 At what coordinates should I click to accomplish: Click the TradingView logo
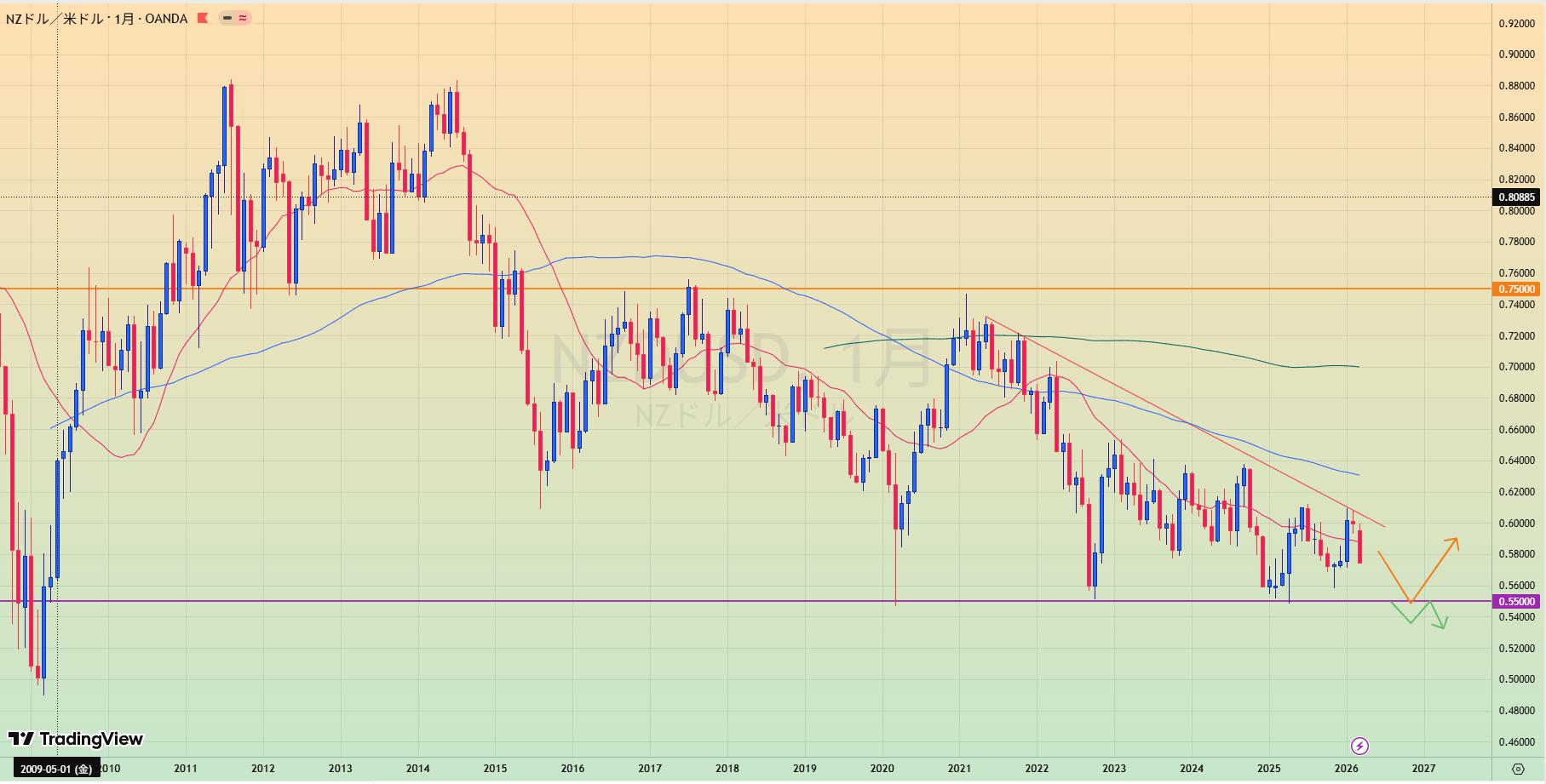point(76,739)
